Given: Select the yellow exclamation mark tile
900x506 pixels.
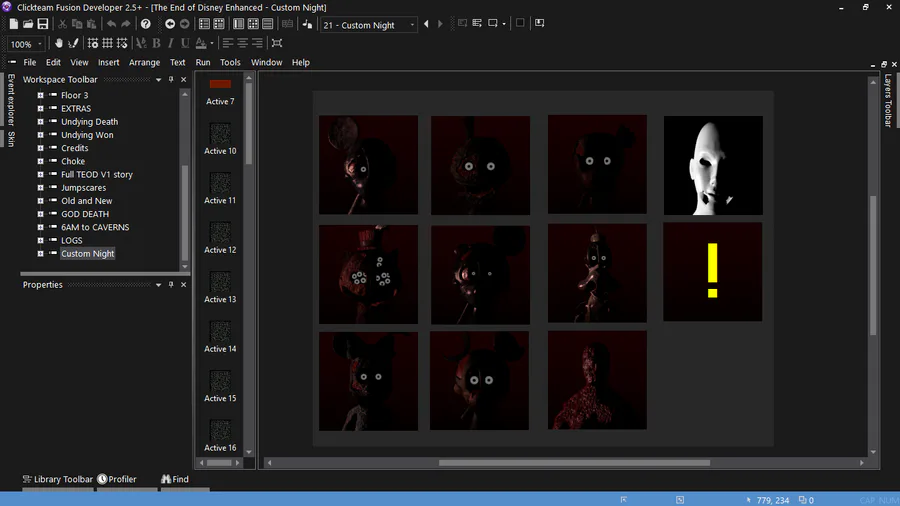Looking at the screenshot, I should pyautogui.click(x=713, y=272).
